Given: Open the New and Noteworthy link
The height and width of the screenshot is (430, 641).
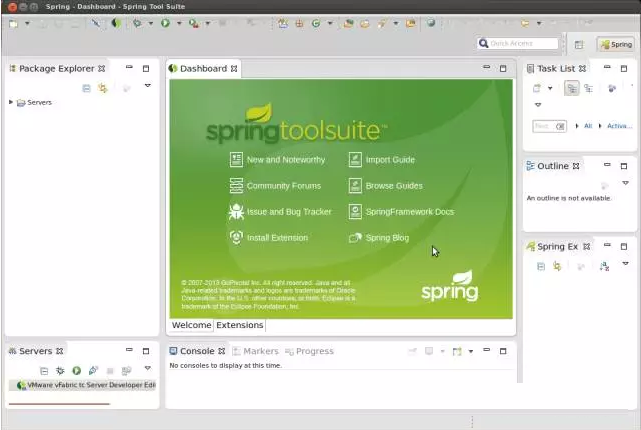Looking at the screenshot, I should [x=286, y=160].
